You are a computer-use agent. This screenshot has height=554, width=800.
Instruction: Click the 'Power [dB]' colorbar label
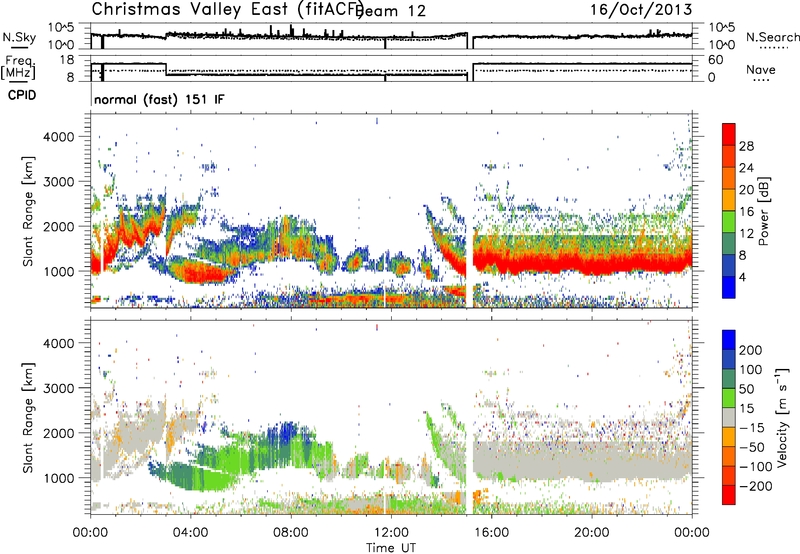click(x=763, y=211)
